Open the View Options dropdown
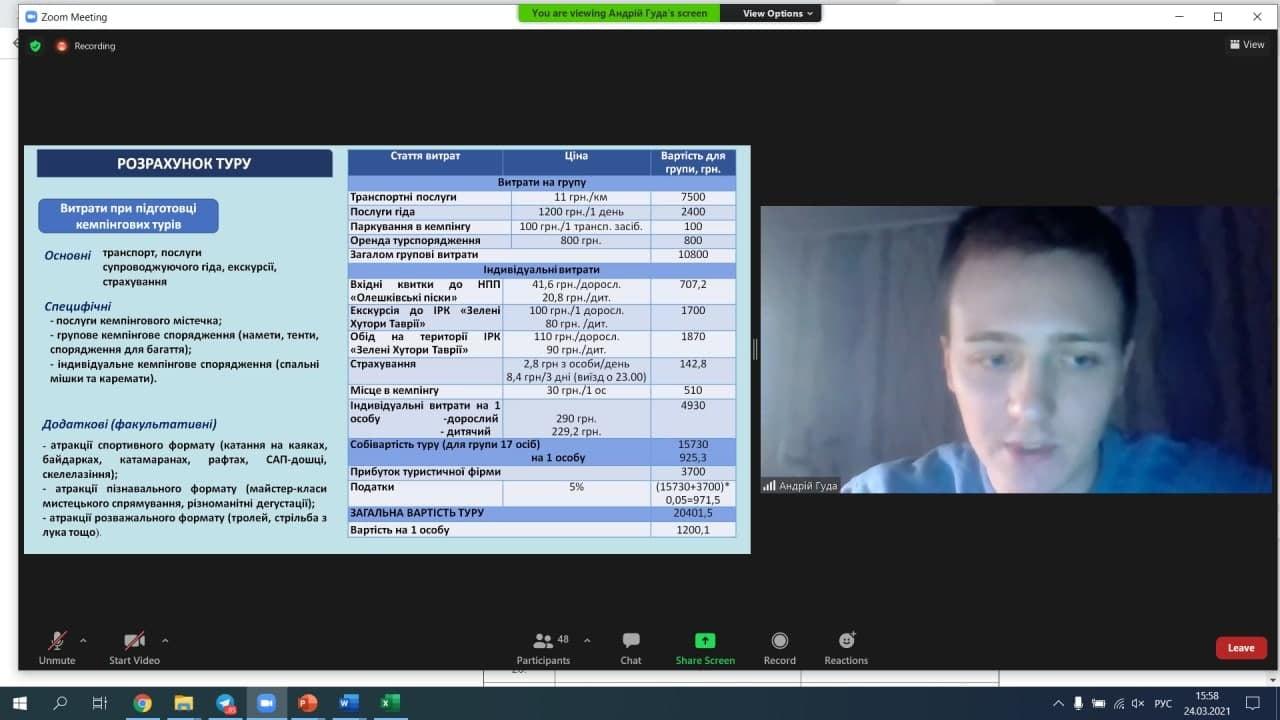This screenshot has width=1280, height=720. click(779, 13)
